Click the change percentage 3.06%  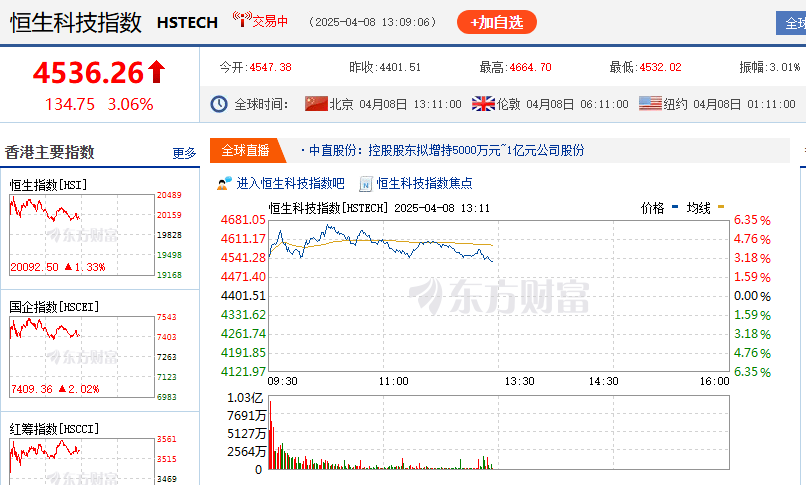(x=130, y=104)
